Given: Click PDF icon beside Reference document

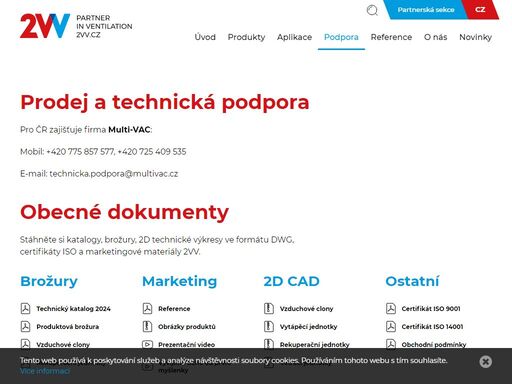Looking at the screenshot, I should coord(147,309).
